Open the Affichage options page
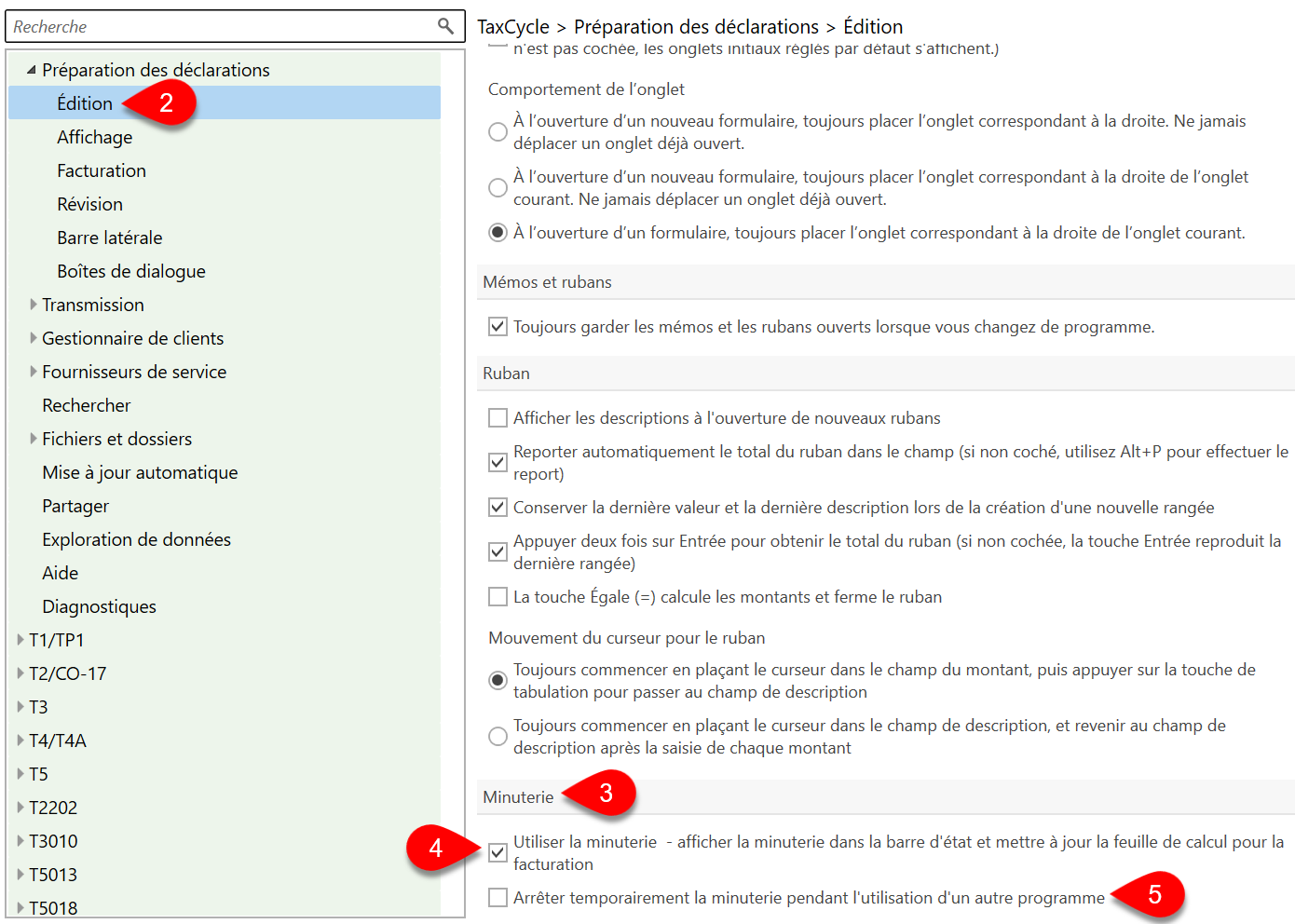Image resolution: width=1295 pixels, height=924 pixels. 94,137
